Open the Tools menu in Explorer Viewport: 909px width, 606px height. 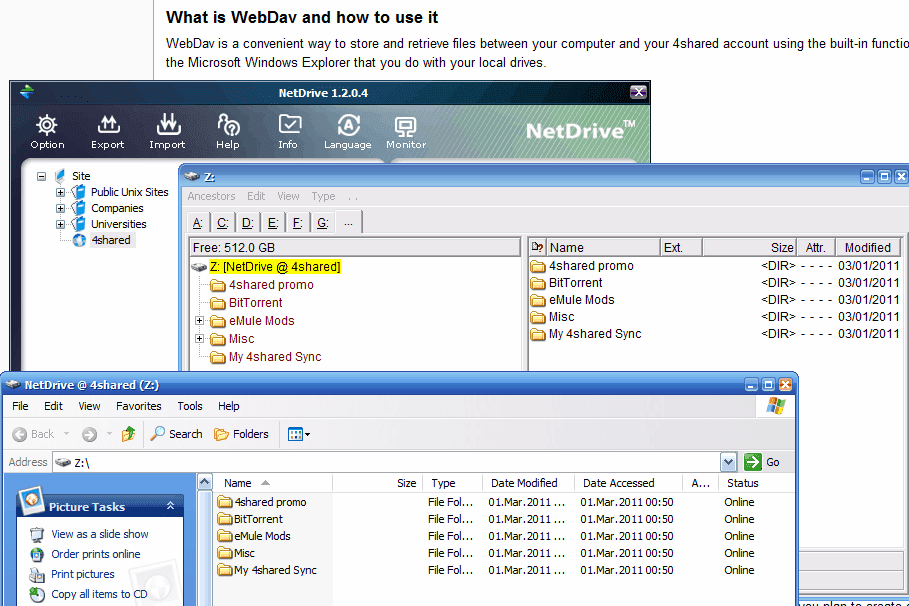point(190,406)
